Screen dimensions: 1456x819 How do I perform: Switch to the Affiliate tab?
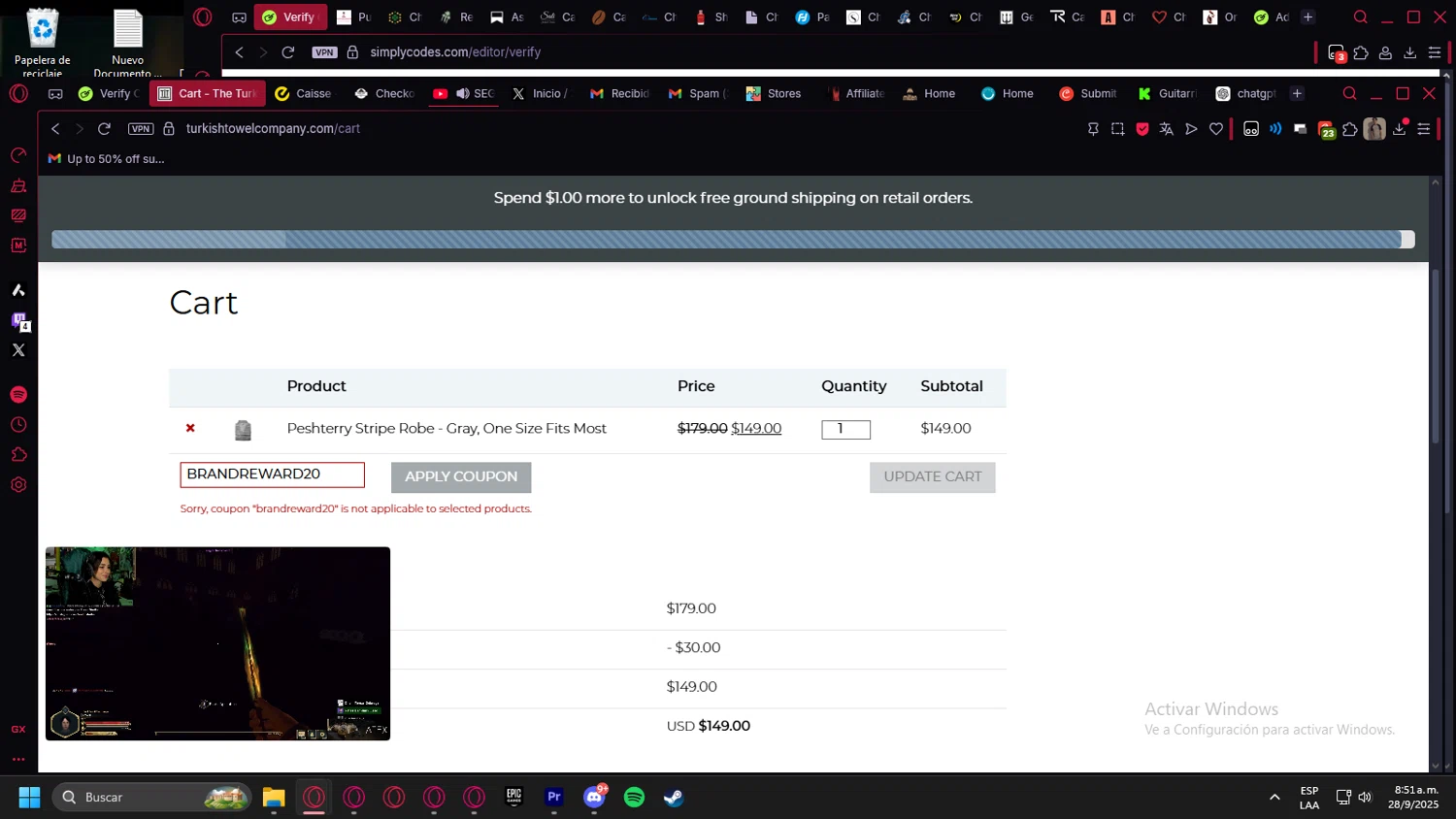(x=855, y=93)
